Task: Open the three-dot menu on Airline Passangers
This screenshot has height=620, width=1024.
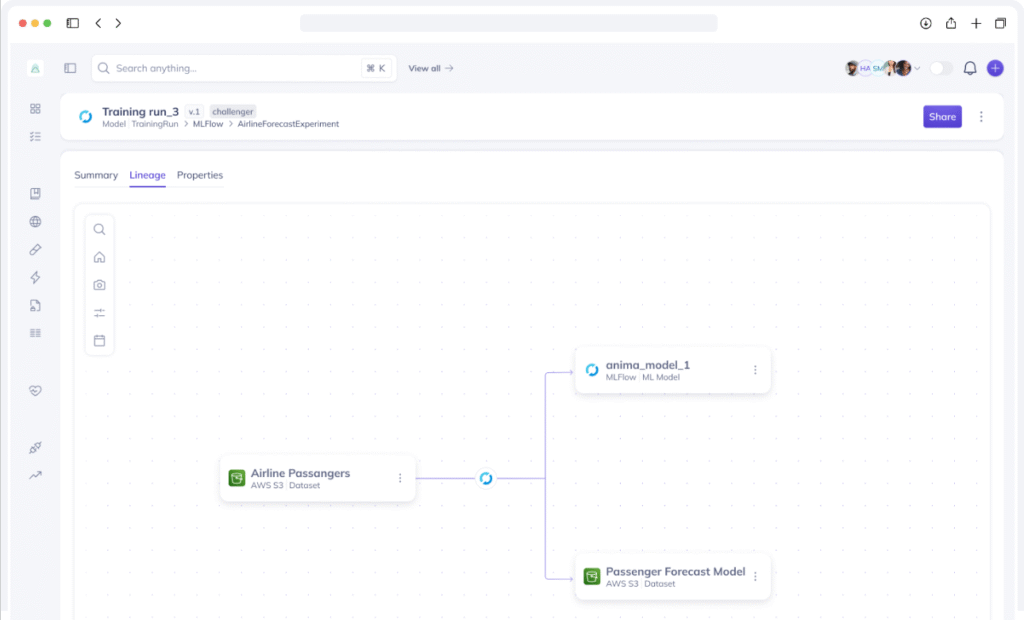Action: click(x=399, y=478)
